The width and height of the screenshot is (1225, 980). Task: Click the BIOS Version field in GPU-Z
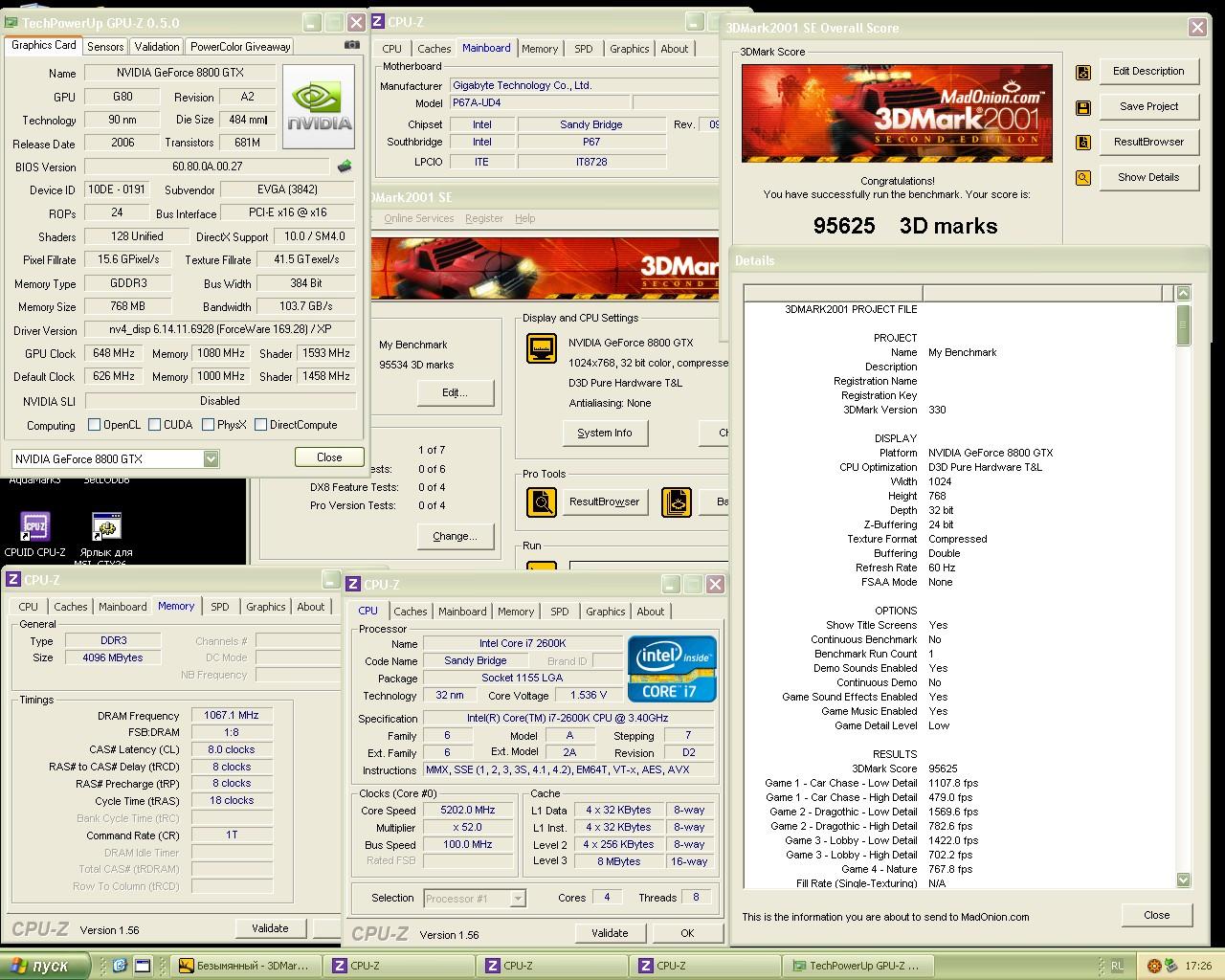(x=207, y=167)
